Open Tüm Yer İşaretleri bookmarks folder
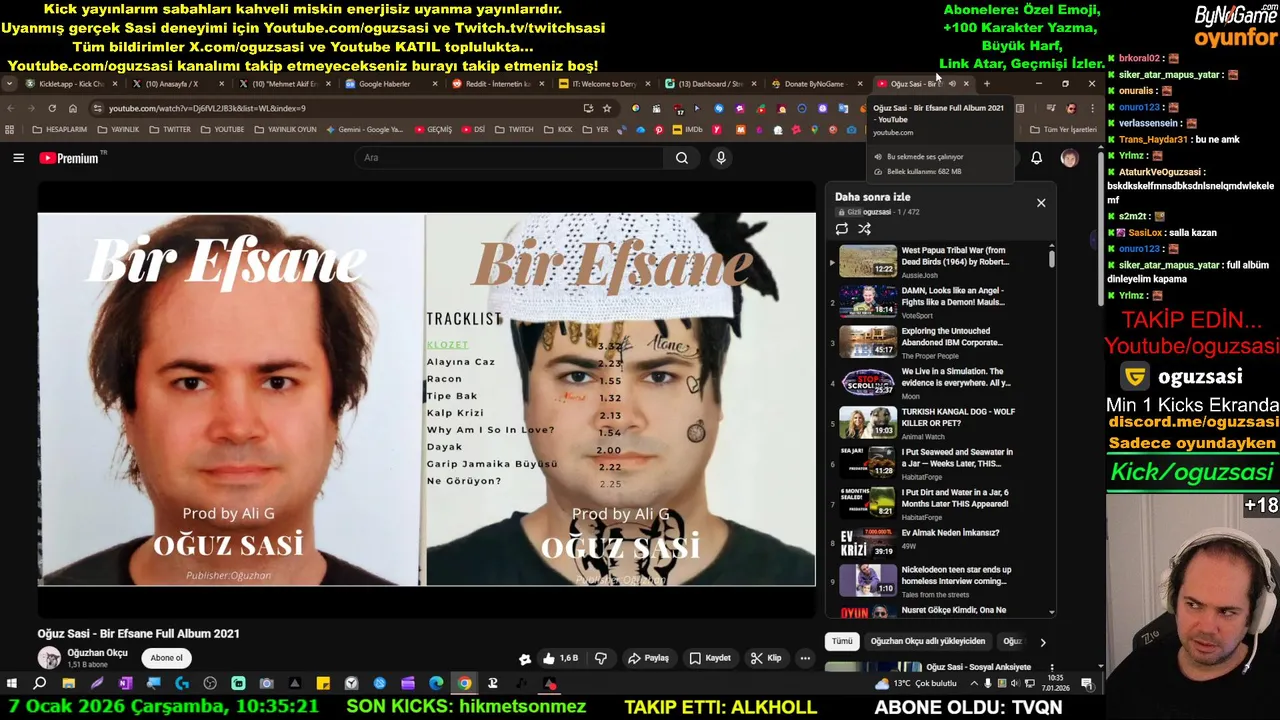 click(1063, 130)
